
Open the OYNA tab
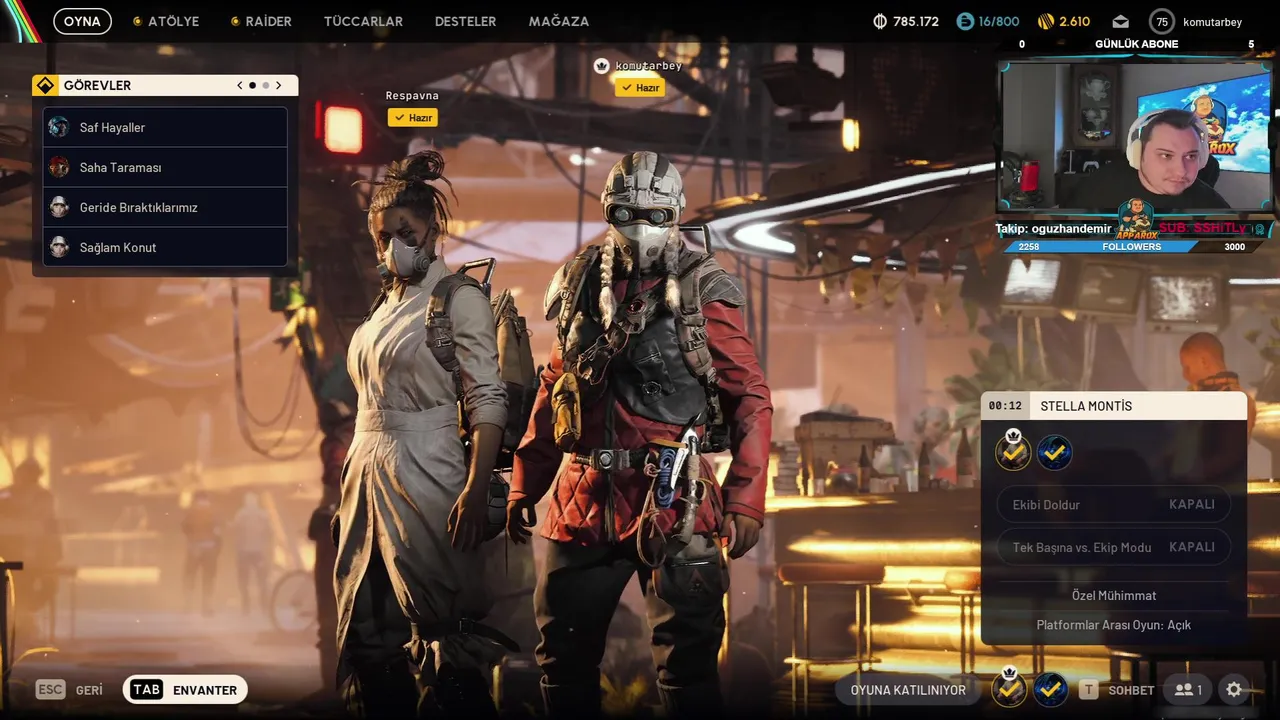(x=82, y=21)
